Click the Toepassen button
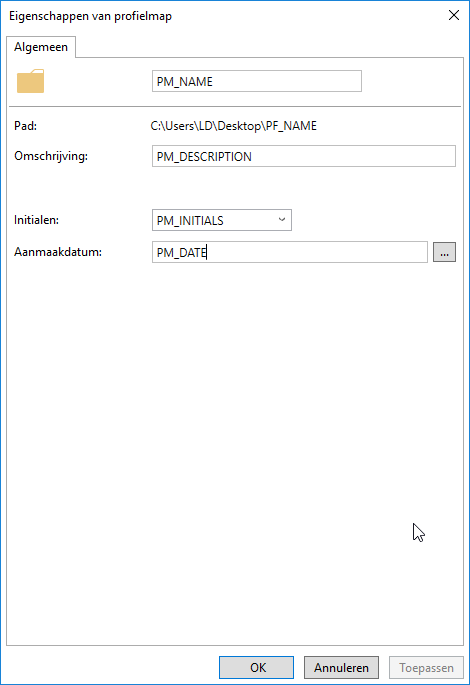 426,668
